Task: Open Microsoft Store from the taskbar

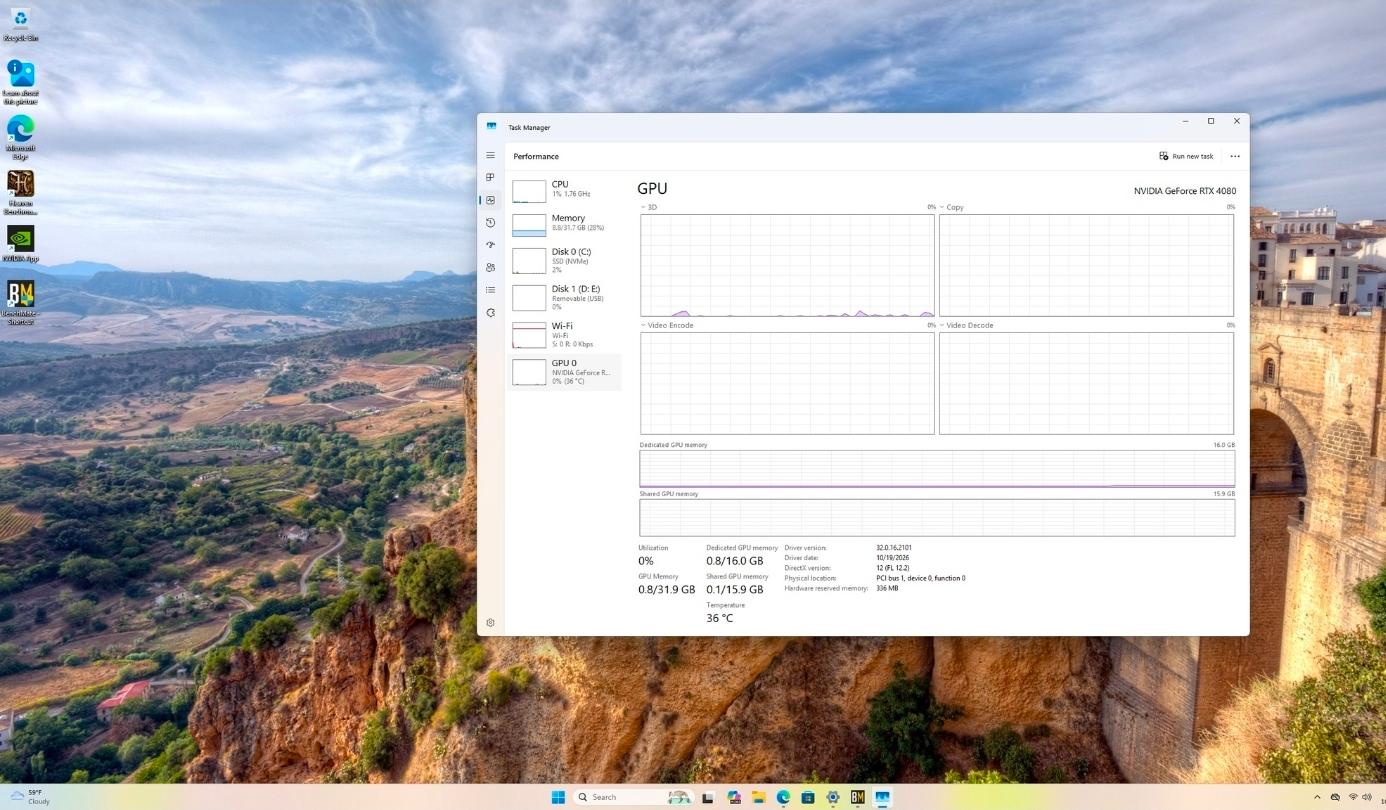Action: click(x=808, y=797)
